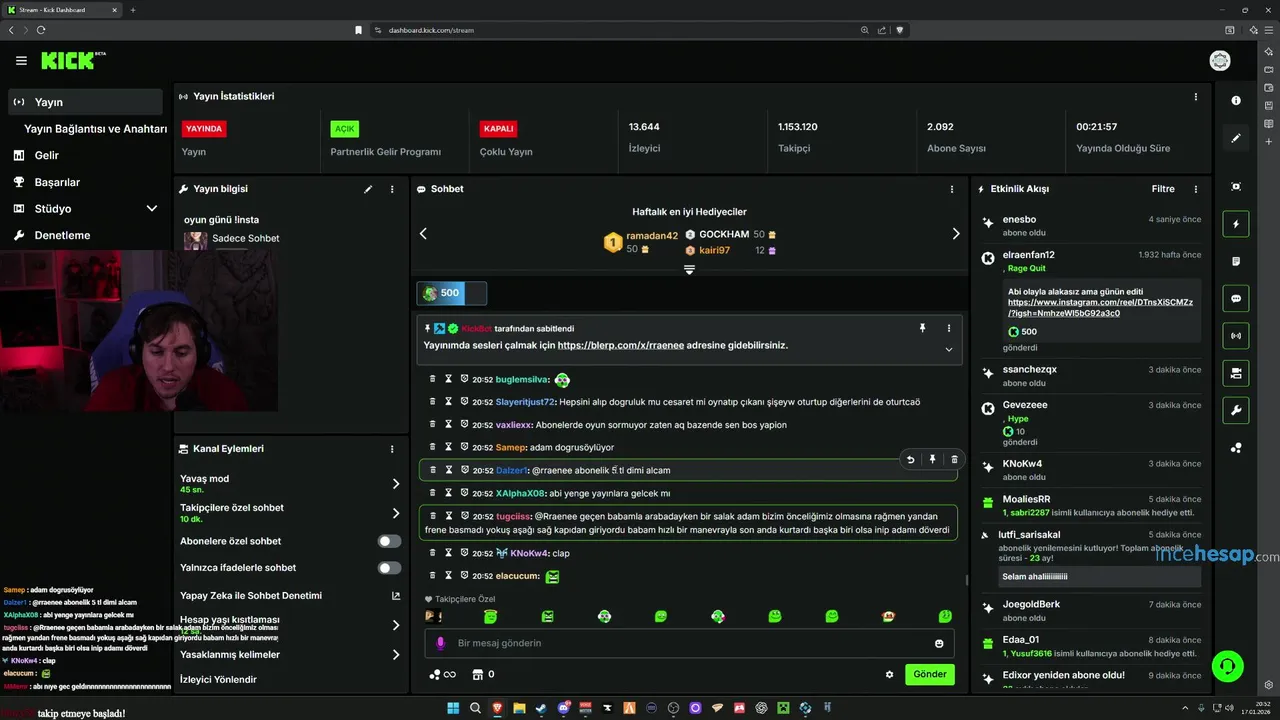The height and width of the screenshot is (720, 1280).
Task: Expand Takipçilere özel sohbet settings
Action: 395,513
